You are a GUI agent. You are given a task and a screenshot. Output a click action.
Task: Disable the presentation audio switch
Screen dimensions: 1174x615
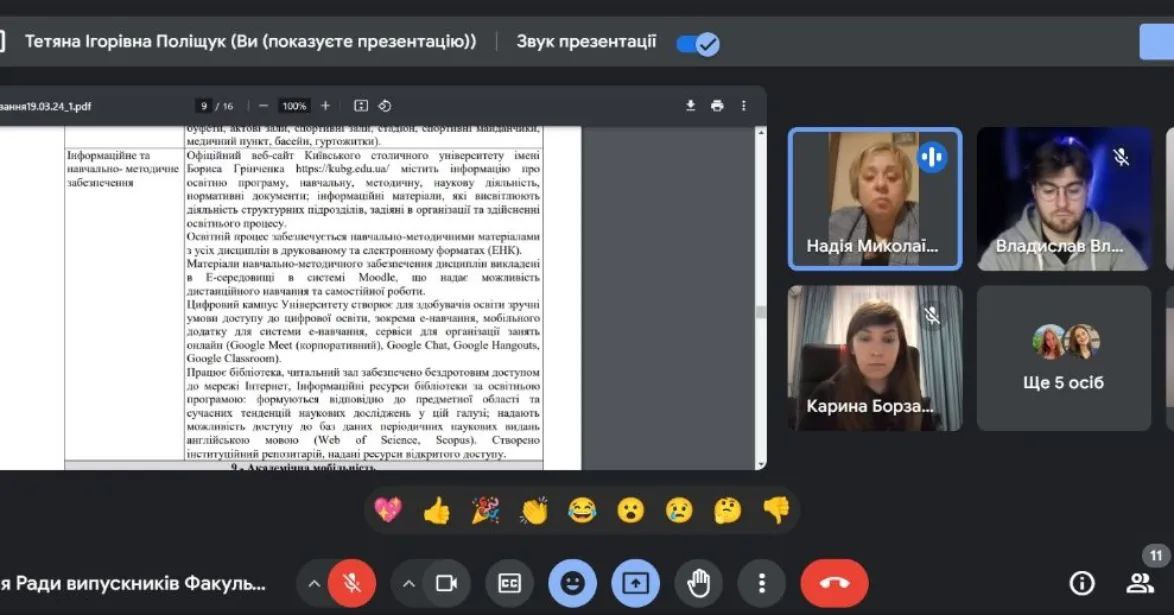[698, 43]
